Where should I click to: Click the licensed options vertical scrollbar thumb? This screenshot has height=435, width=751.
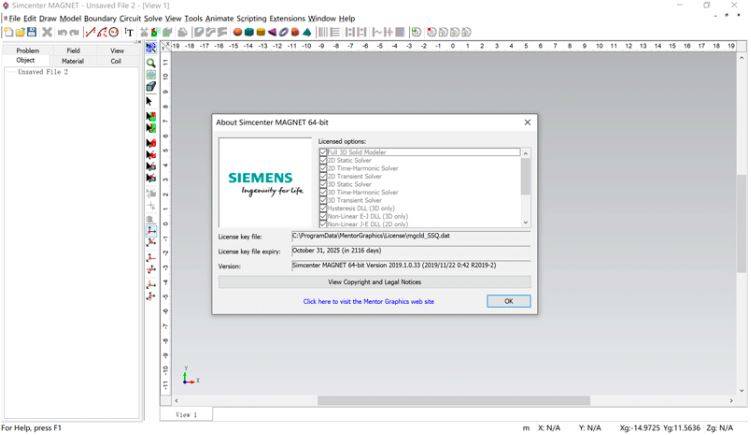coord(525,176)
